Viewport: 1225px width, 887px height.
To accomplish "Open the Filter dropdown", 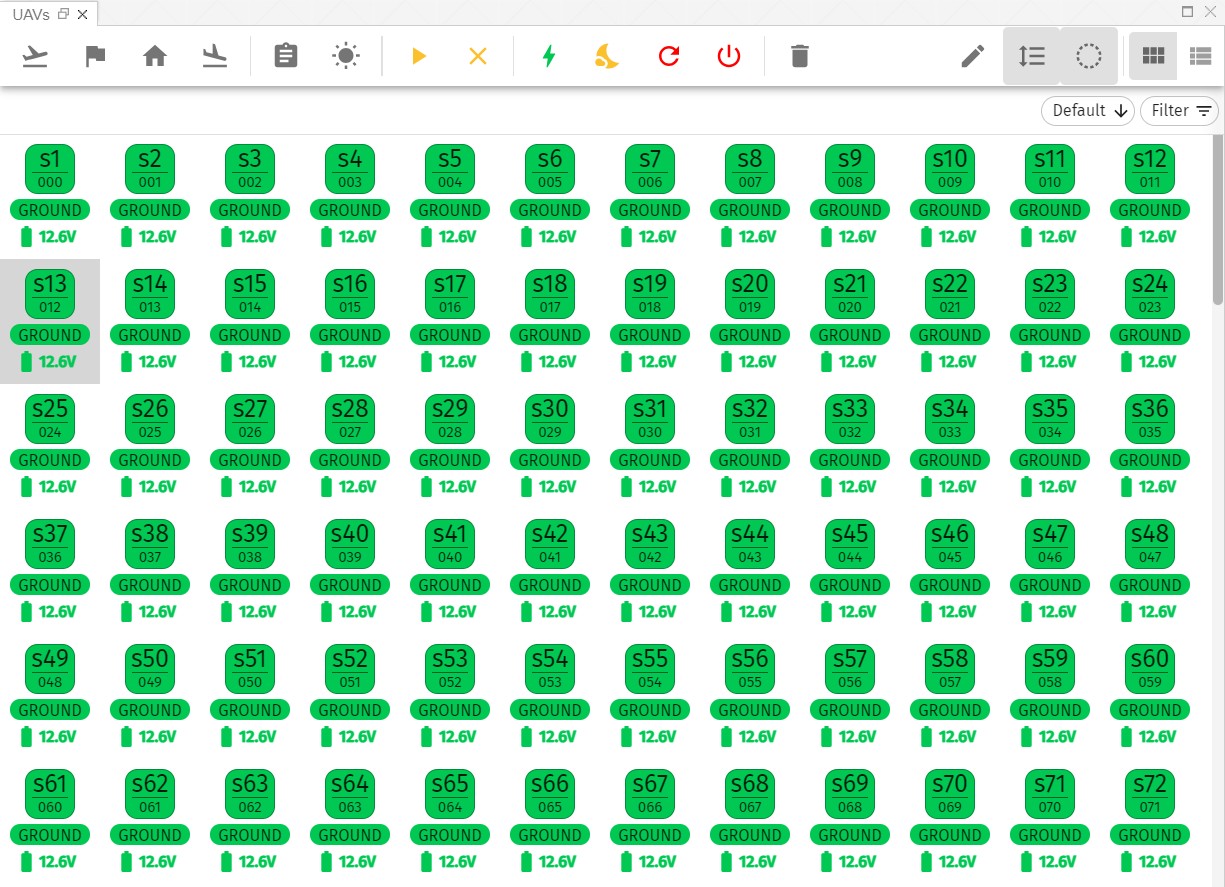I will [1180, 111].
